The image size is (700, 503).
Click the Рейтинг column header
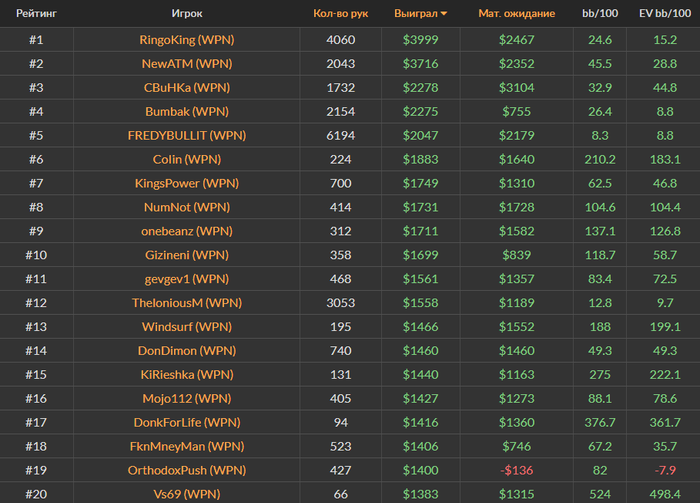(x=36, y=13)
